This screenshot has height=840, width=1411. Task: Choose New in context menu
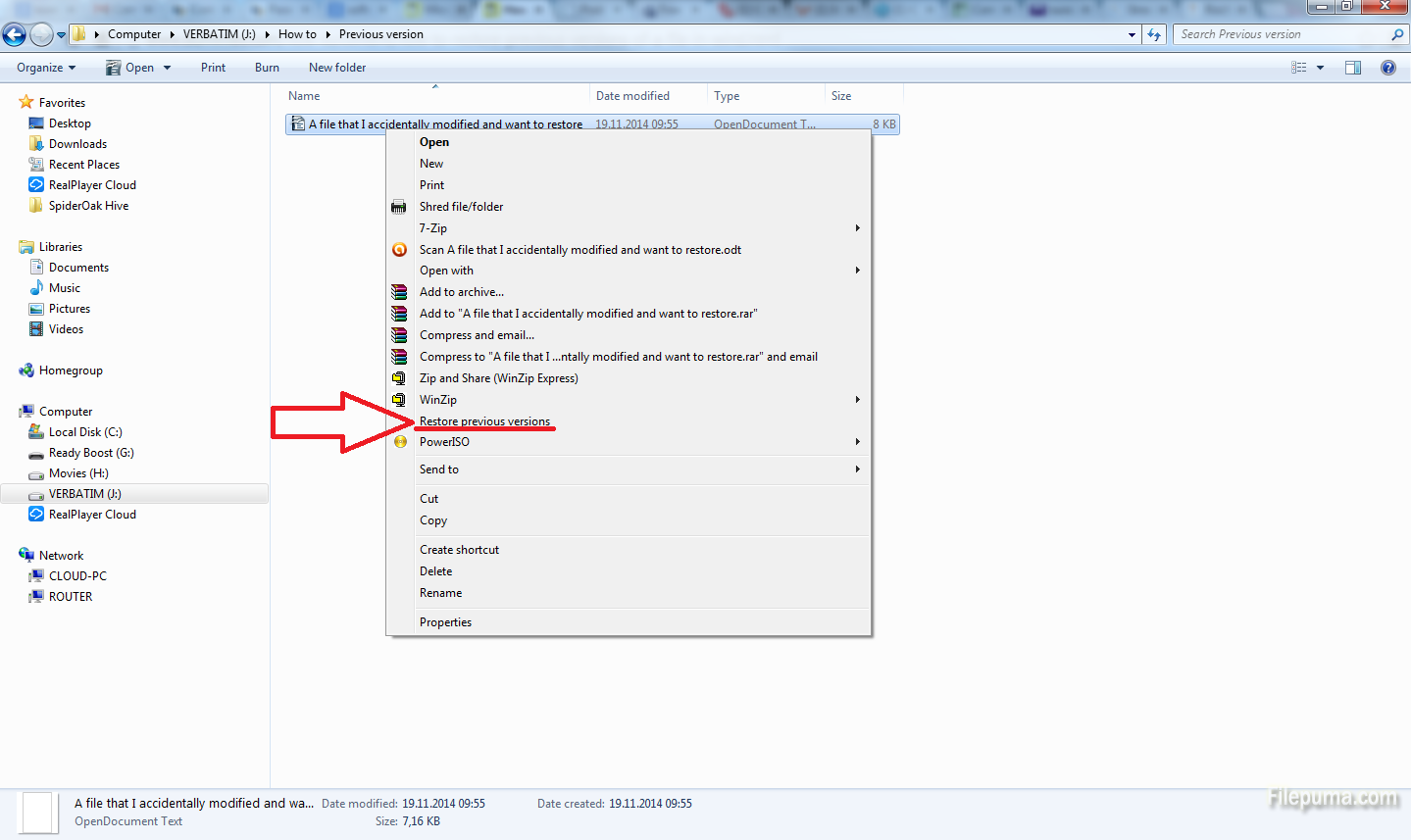pyautogui.click(x=629, y=164)
